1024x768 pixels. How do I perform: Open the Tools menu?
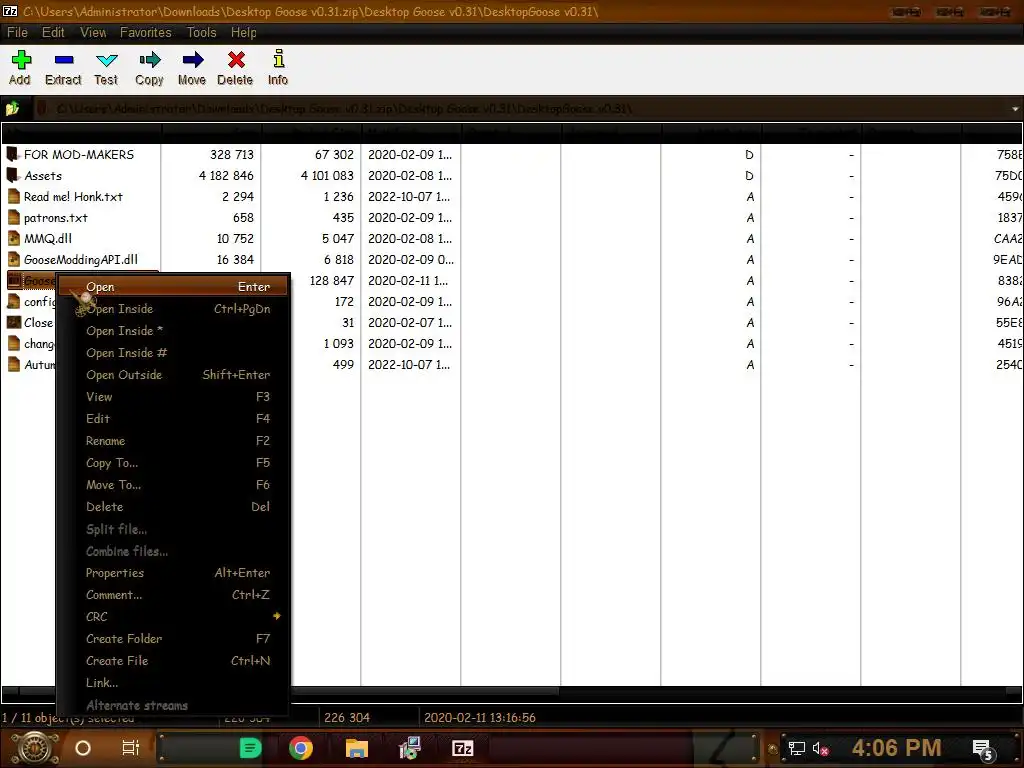click(x=201, y=33)
